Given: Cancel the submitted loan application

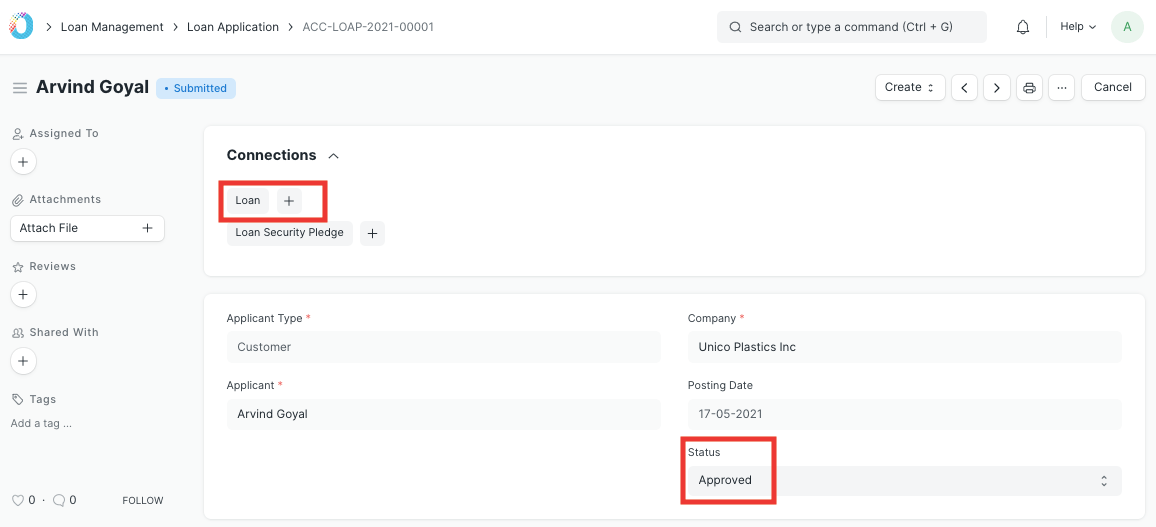Looking at the screenshot, I should click(1113, 88).
